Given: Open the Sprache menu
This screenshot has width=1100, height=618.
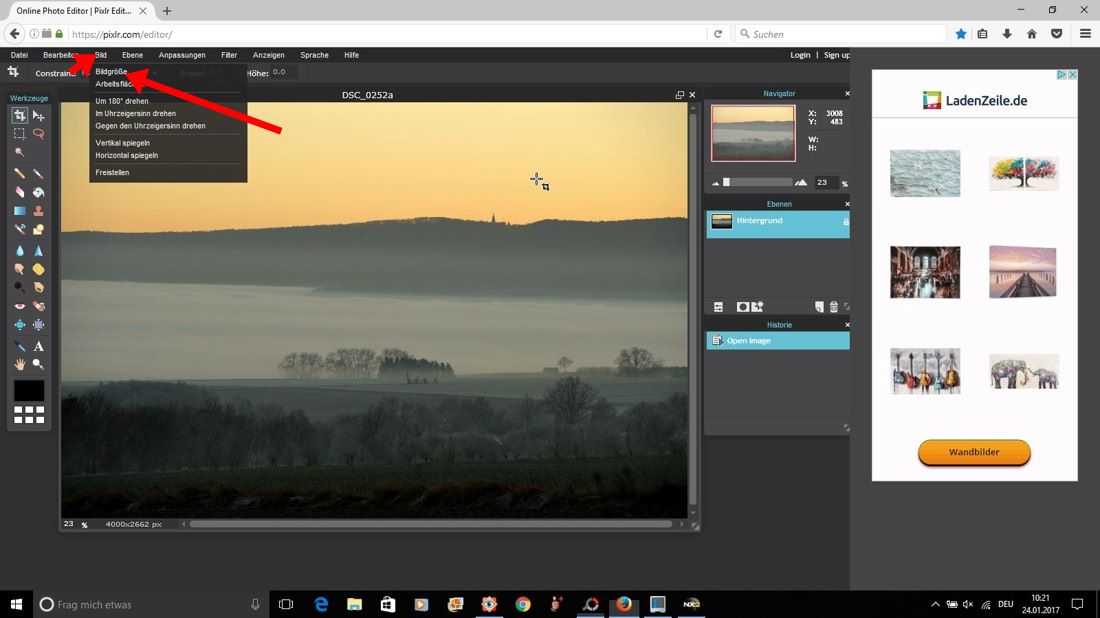Looking at the screenshot, I should pos(314,55).
